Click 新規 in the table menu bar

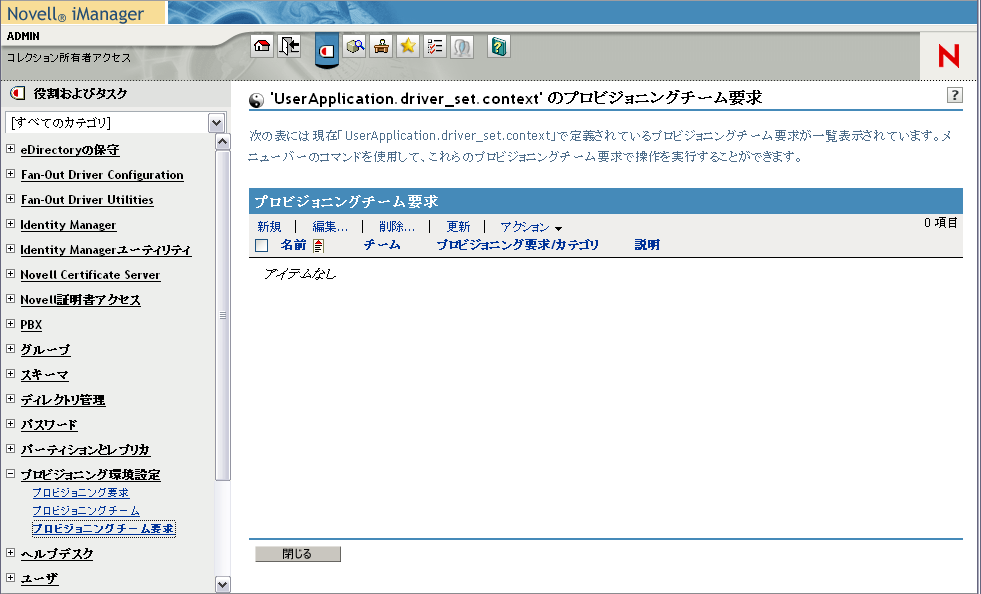[269, 227]
